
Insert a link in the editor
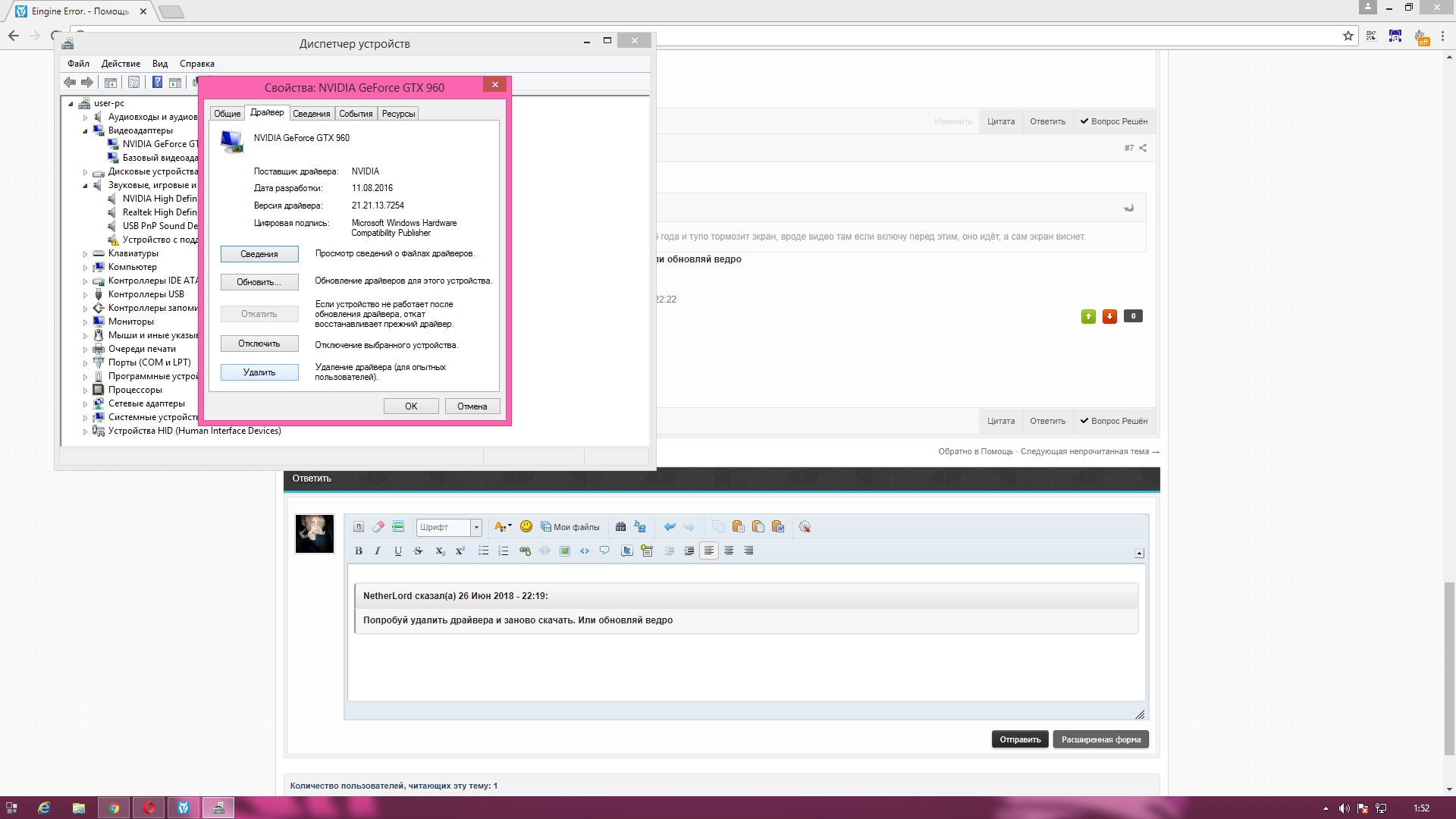pos(525,551)
